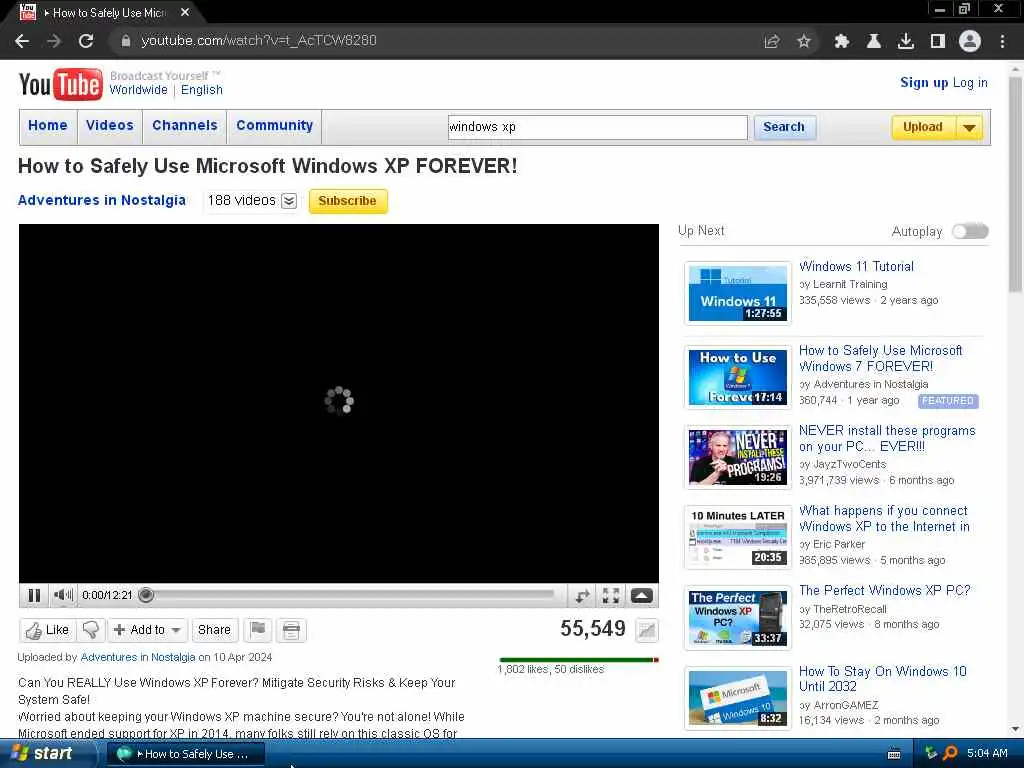Go back with the browser back arrow
The width and height of the screenshot is (1024, 768).
click(22, 41)
